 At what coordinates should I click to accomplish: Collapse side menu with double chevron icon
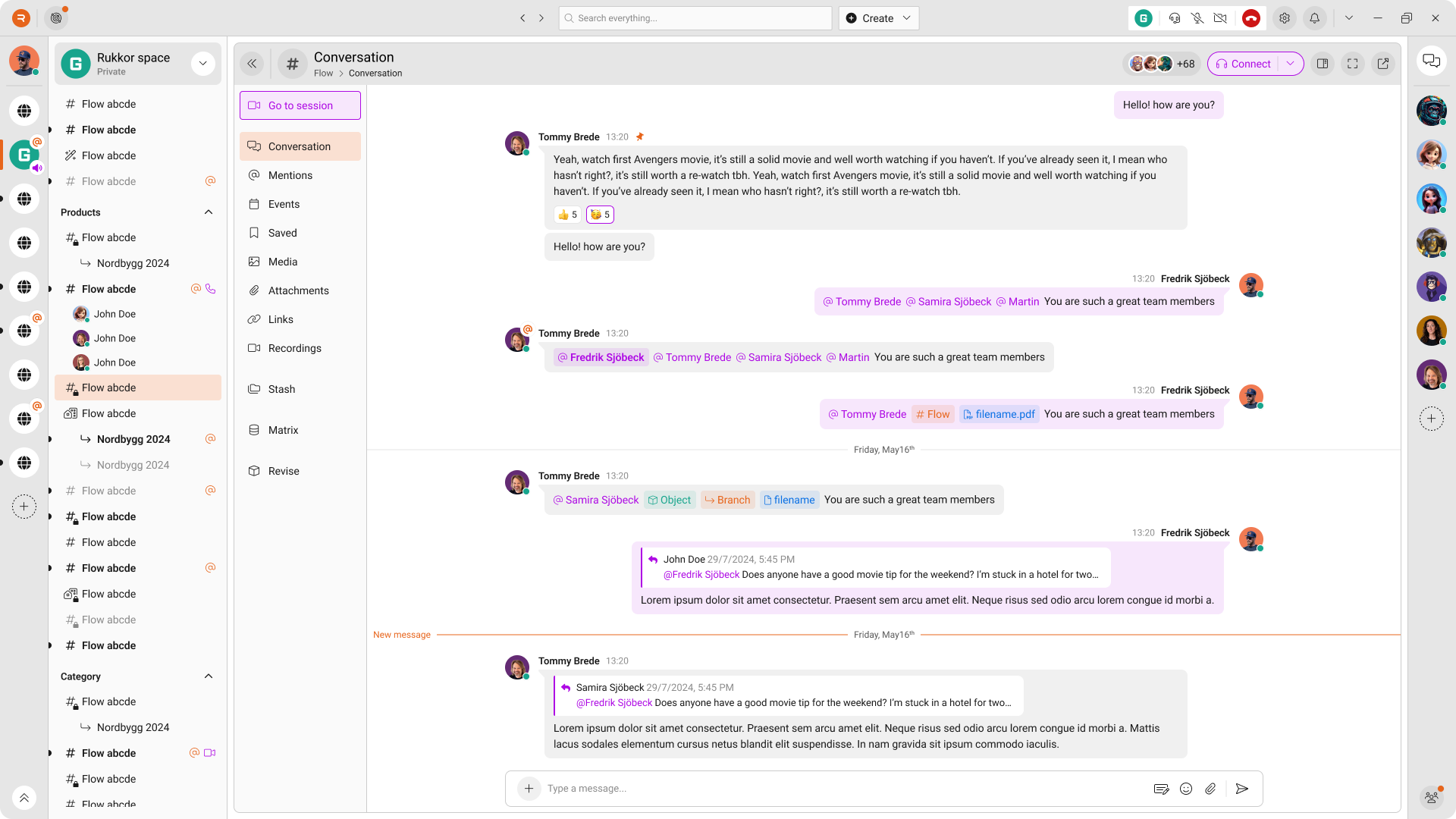tap(252, 64)
